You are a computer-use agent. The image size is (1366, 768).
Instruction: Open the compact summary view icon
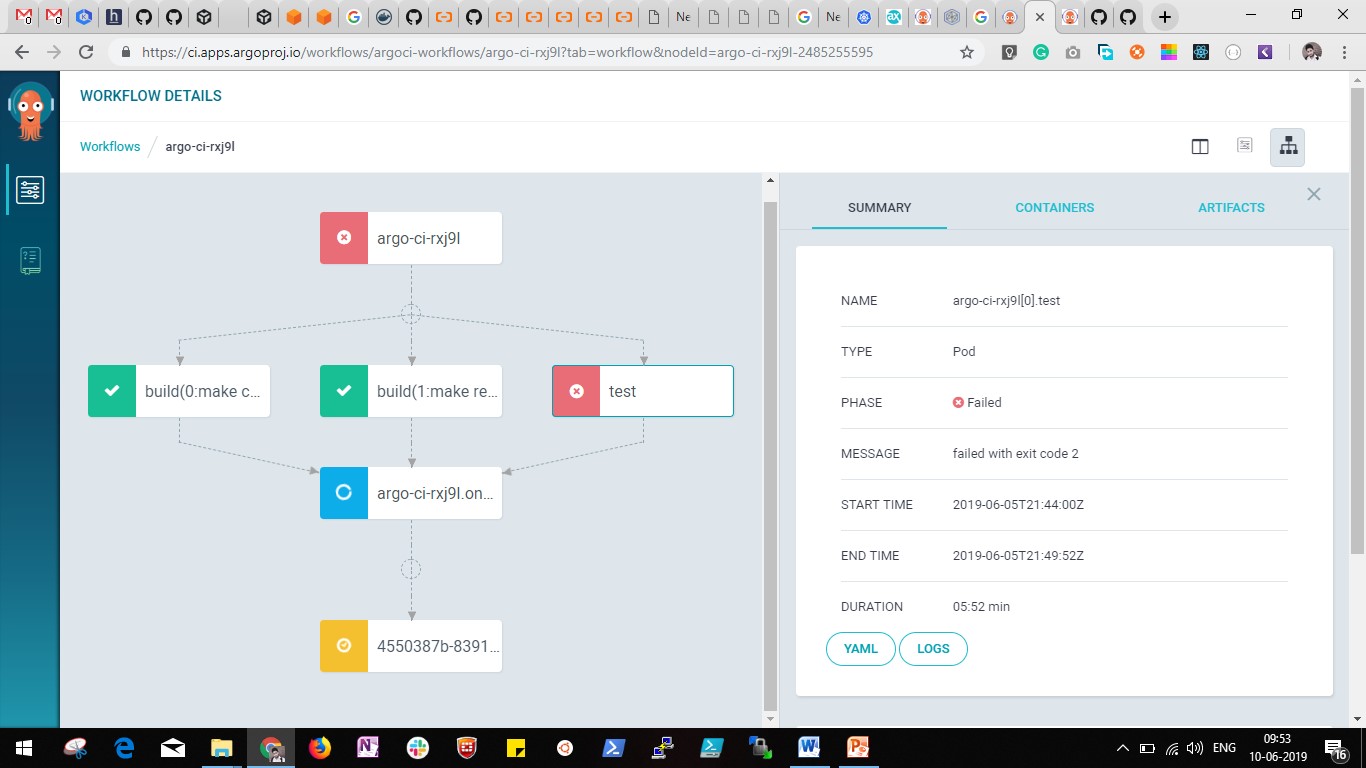pos(1244,146)
